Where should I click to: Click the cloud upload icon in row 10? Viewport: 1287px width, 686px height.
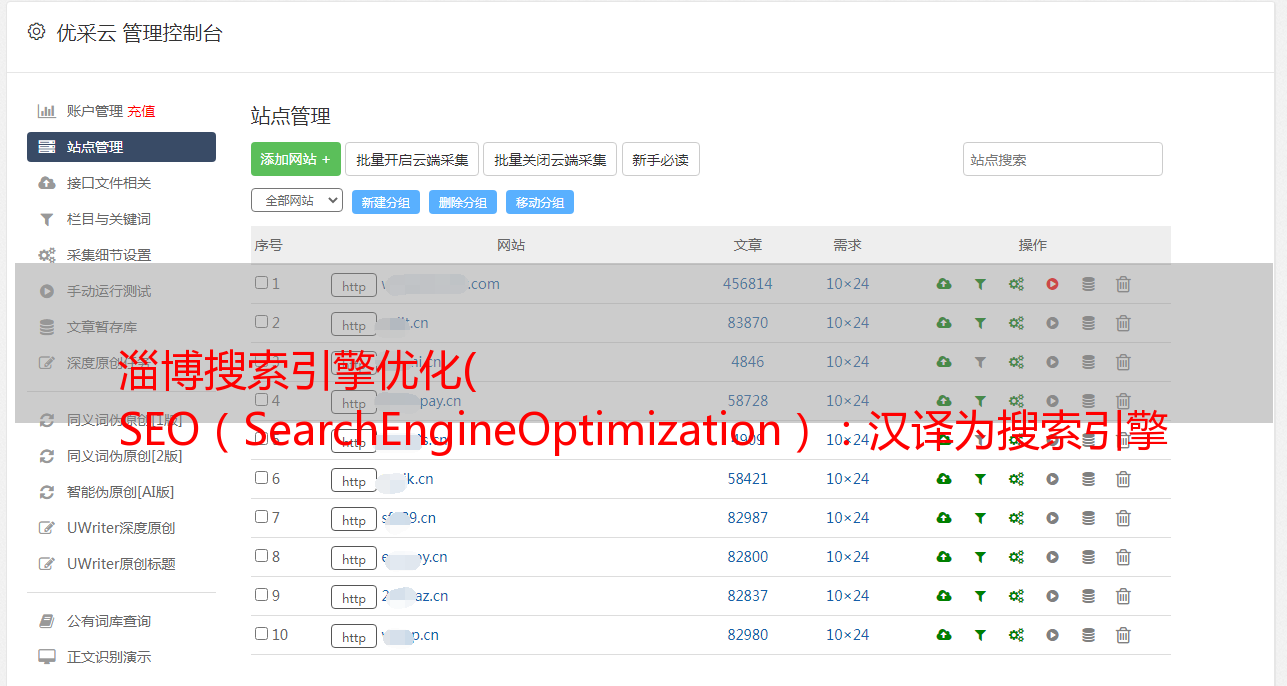pos(944,635)
